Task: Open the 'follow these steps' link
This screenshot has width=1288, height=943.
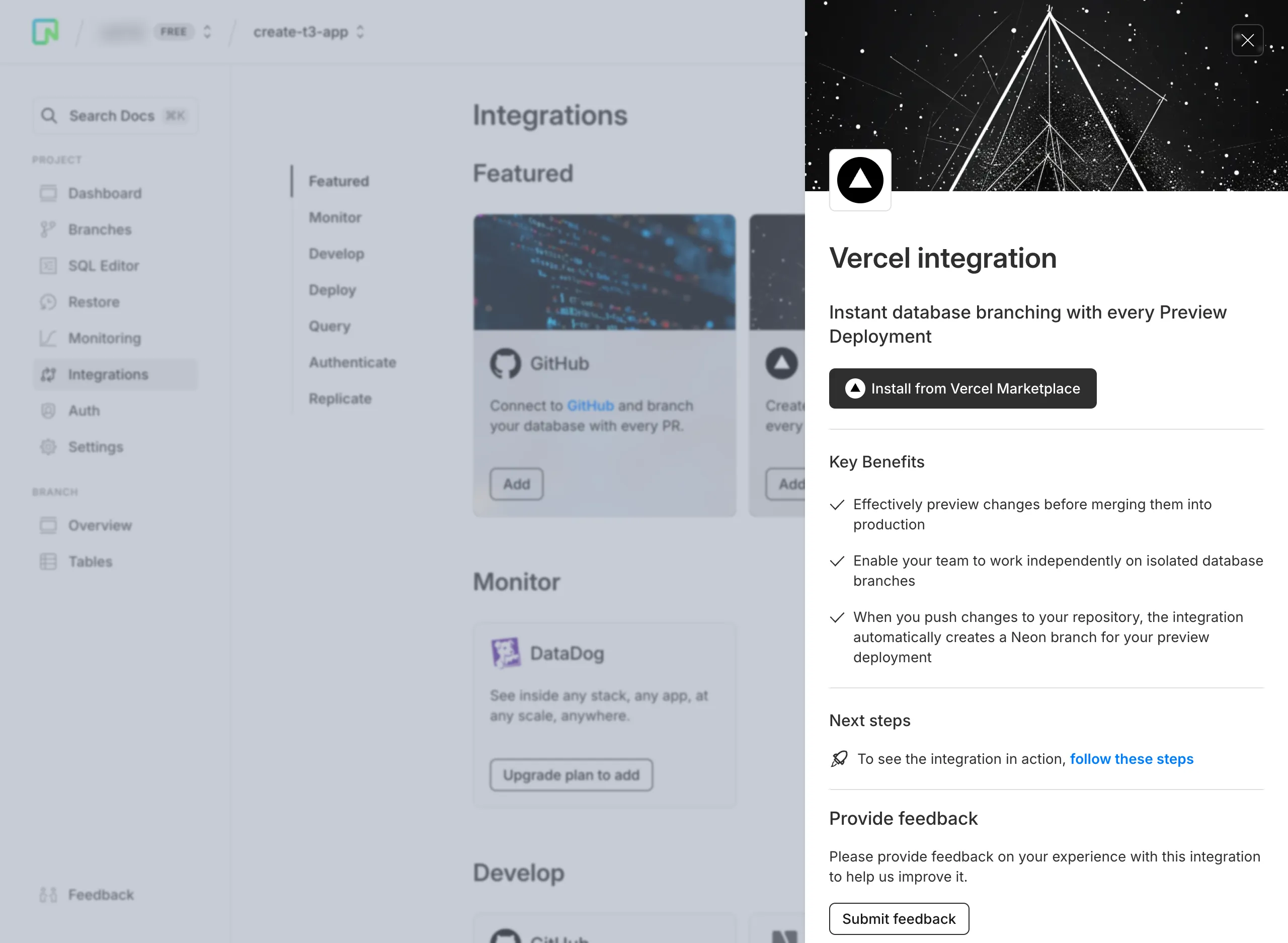Action: pyautogui.click(x=1131, y=759)
